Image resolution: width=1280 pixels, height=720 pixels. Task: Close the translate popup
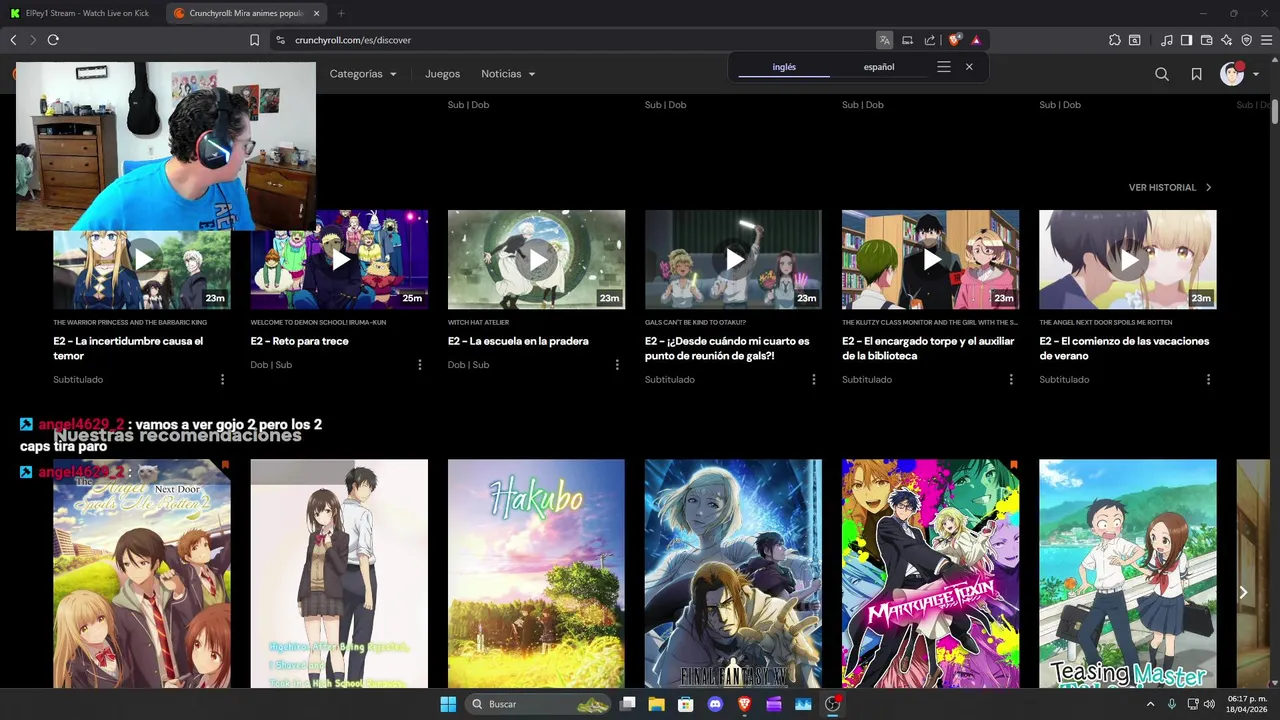pyautogui.click(x=969, y=67)
